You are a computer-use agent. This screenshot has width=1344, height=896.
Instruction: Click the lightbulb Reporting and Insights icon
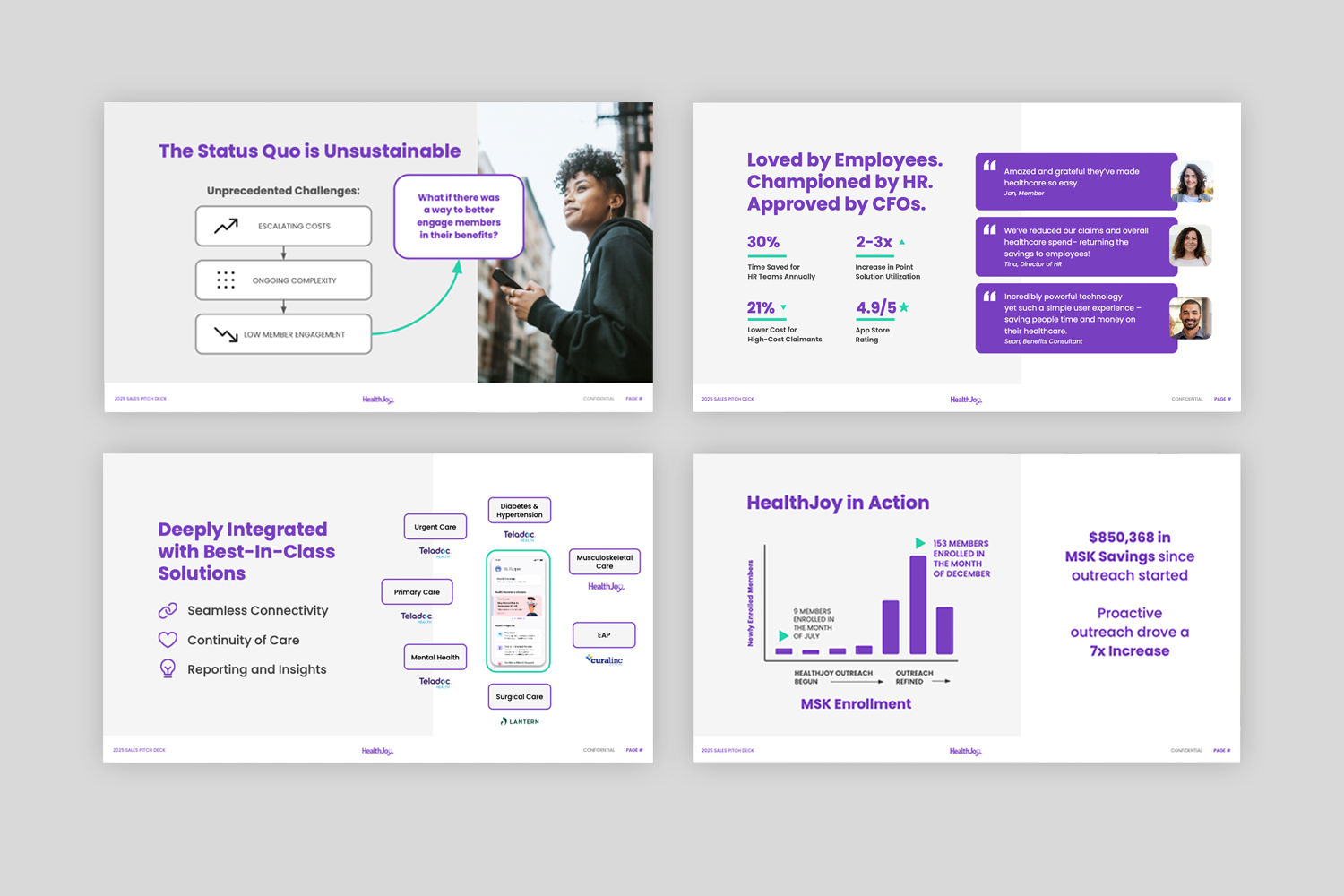(168, 668)
